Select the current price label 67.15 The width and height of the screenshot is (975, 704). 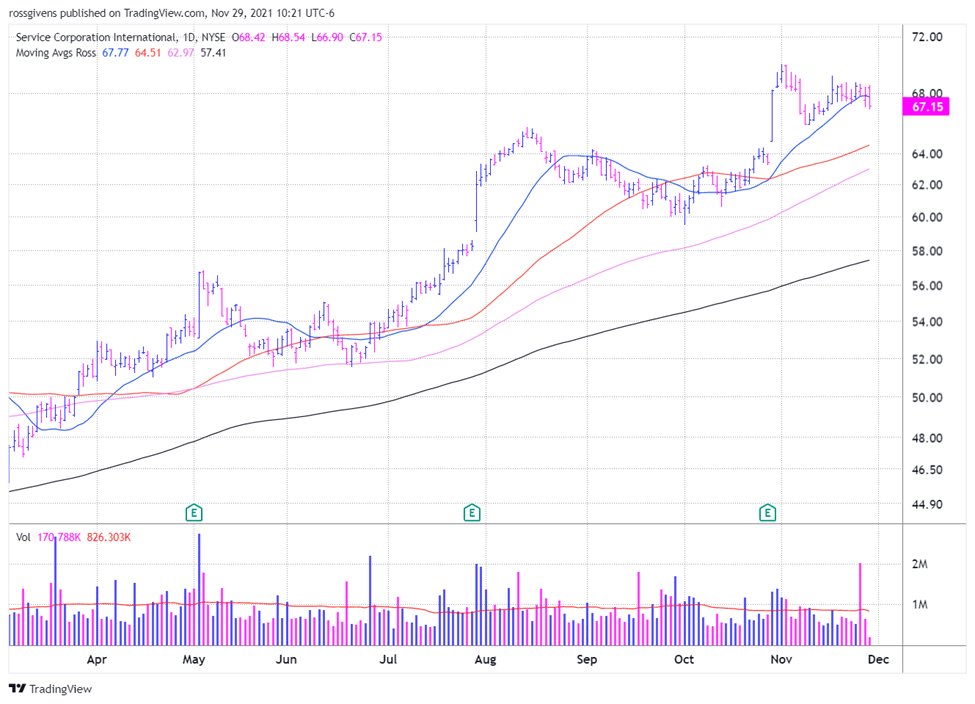(x=925, y=106)
